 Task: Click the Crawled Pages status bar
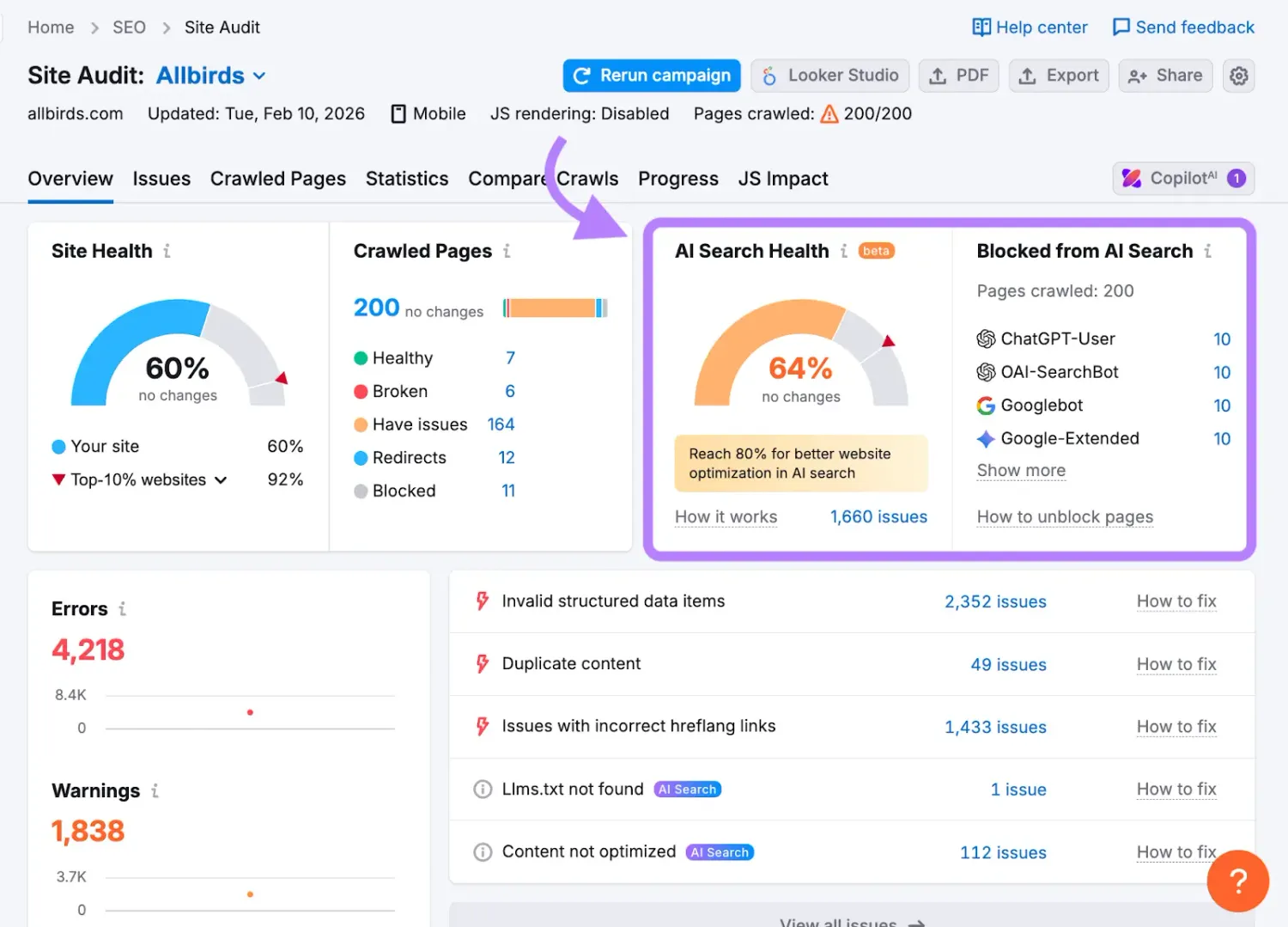(556, 307)
